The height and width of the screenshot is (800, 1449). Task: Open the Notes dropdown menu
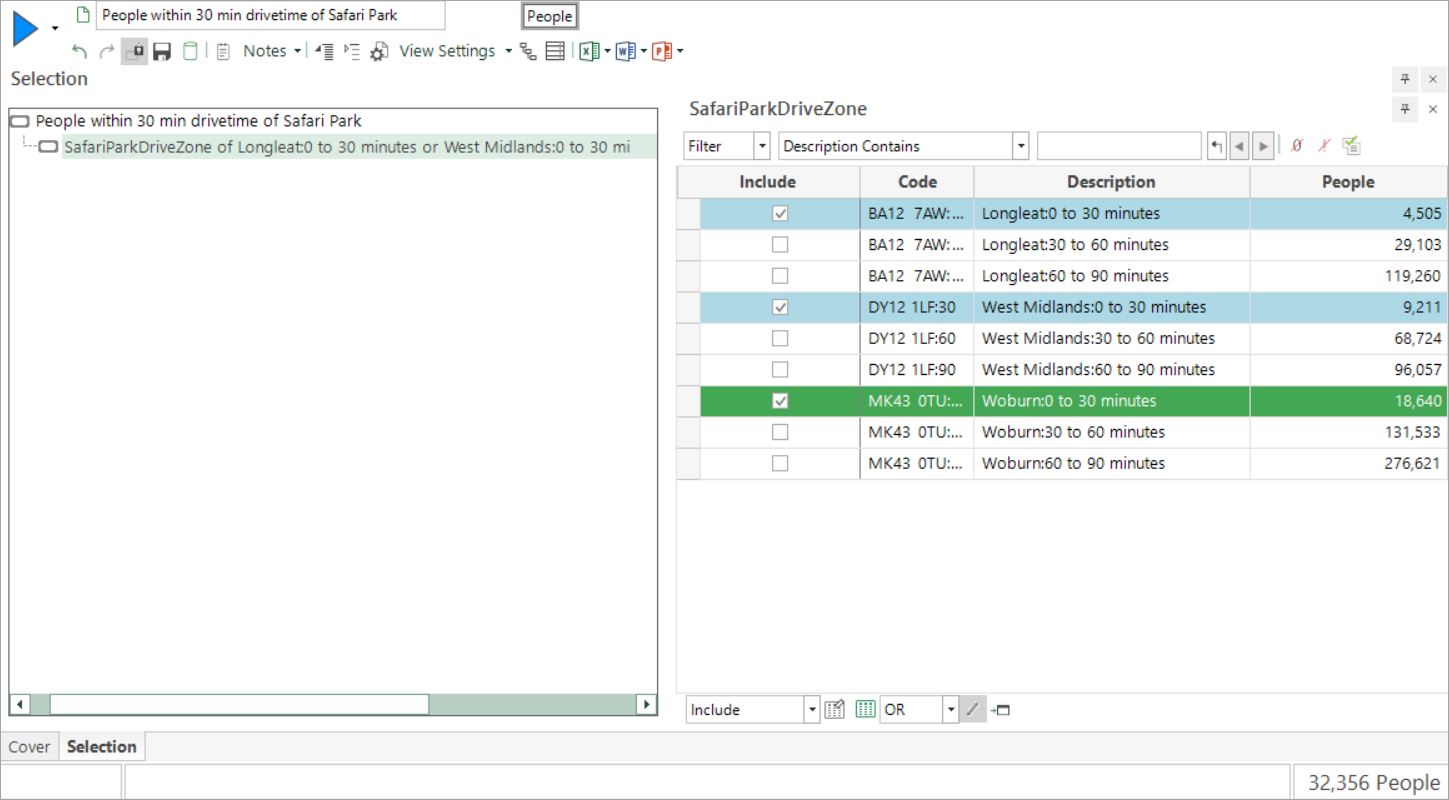[x=298, y=51]
